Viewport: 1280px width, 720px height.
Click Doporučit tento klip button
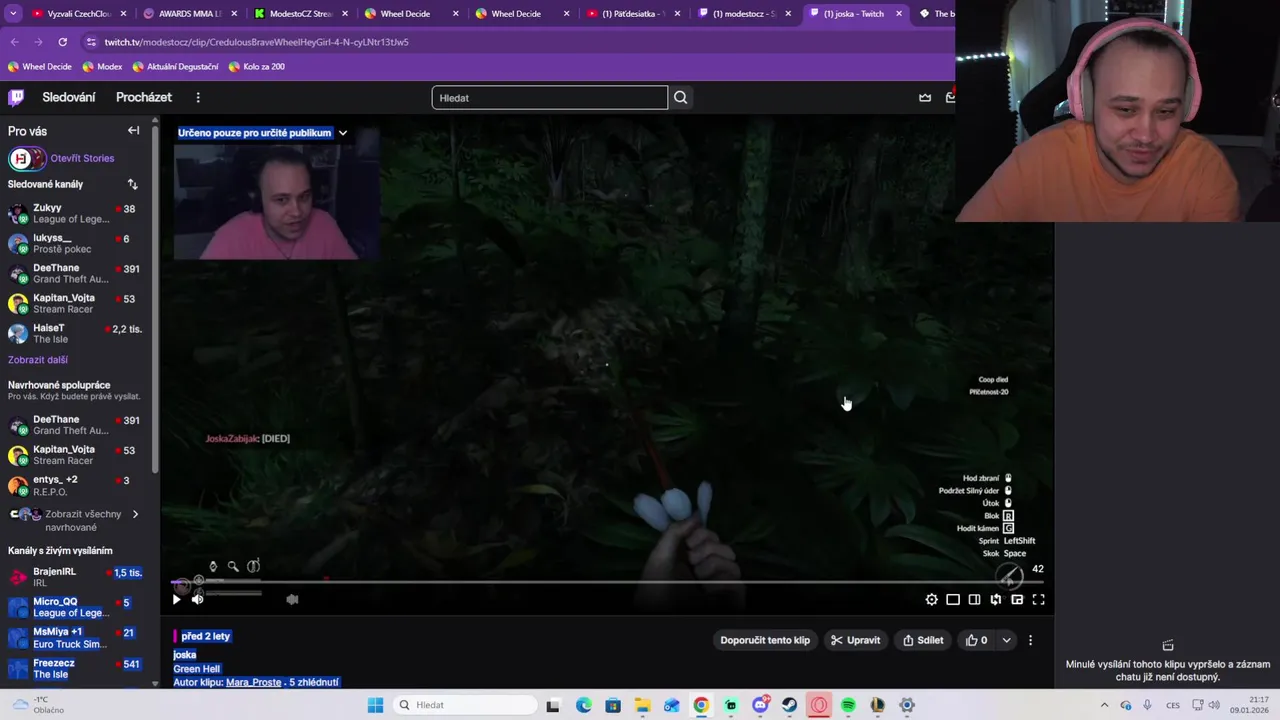coord(765,640)
